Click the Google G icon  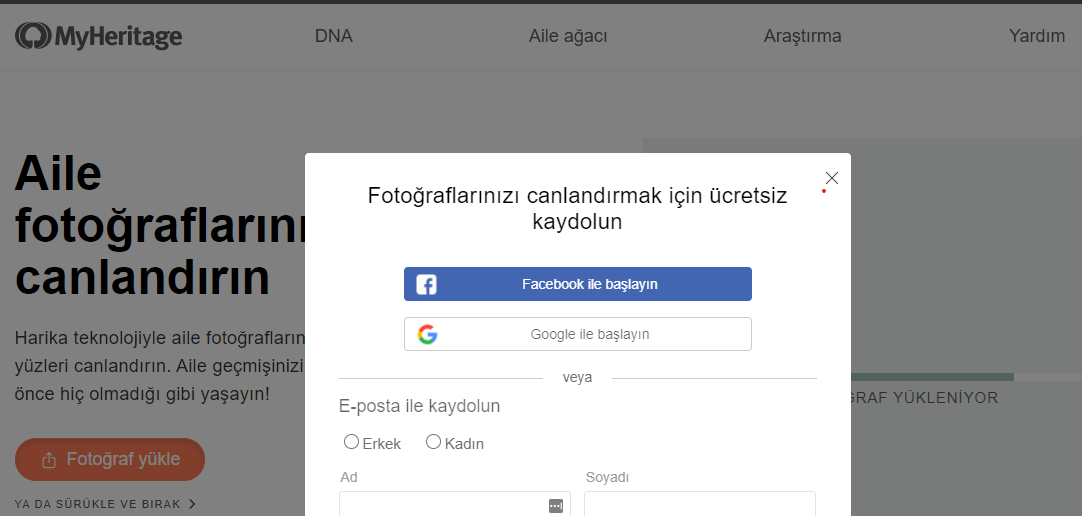point(427,335)
